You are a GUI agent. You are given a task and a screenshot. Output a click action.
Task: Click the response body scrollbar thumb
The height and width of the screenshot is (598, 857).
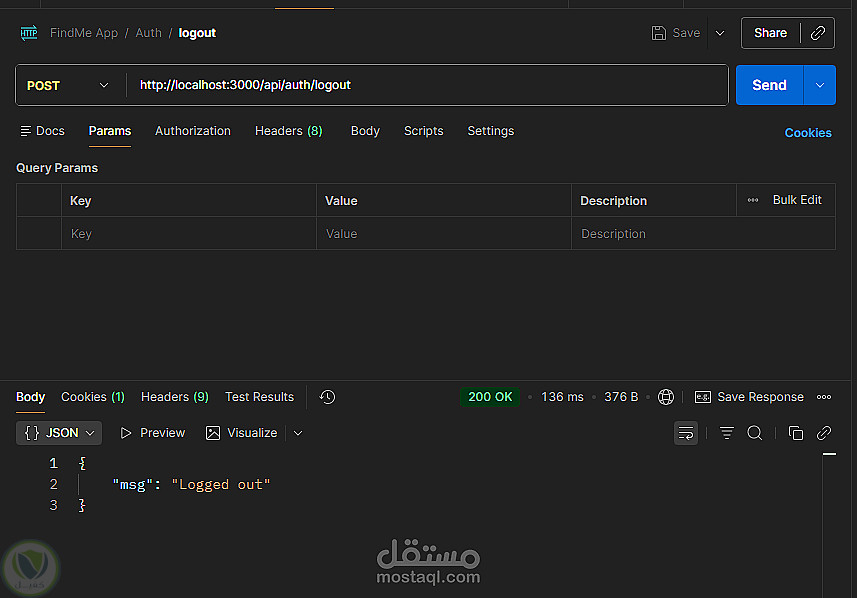click(x=829, y=454)
